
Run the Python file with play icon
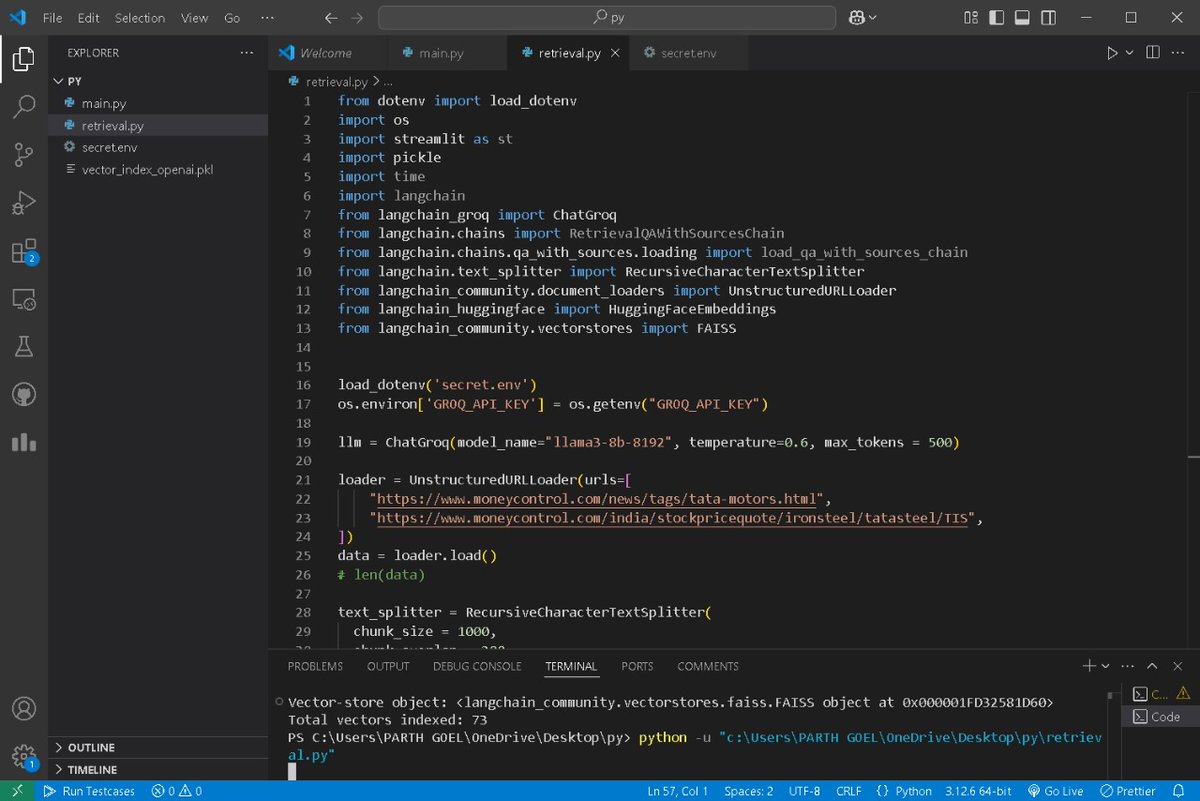tap(1112, 53)
